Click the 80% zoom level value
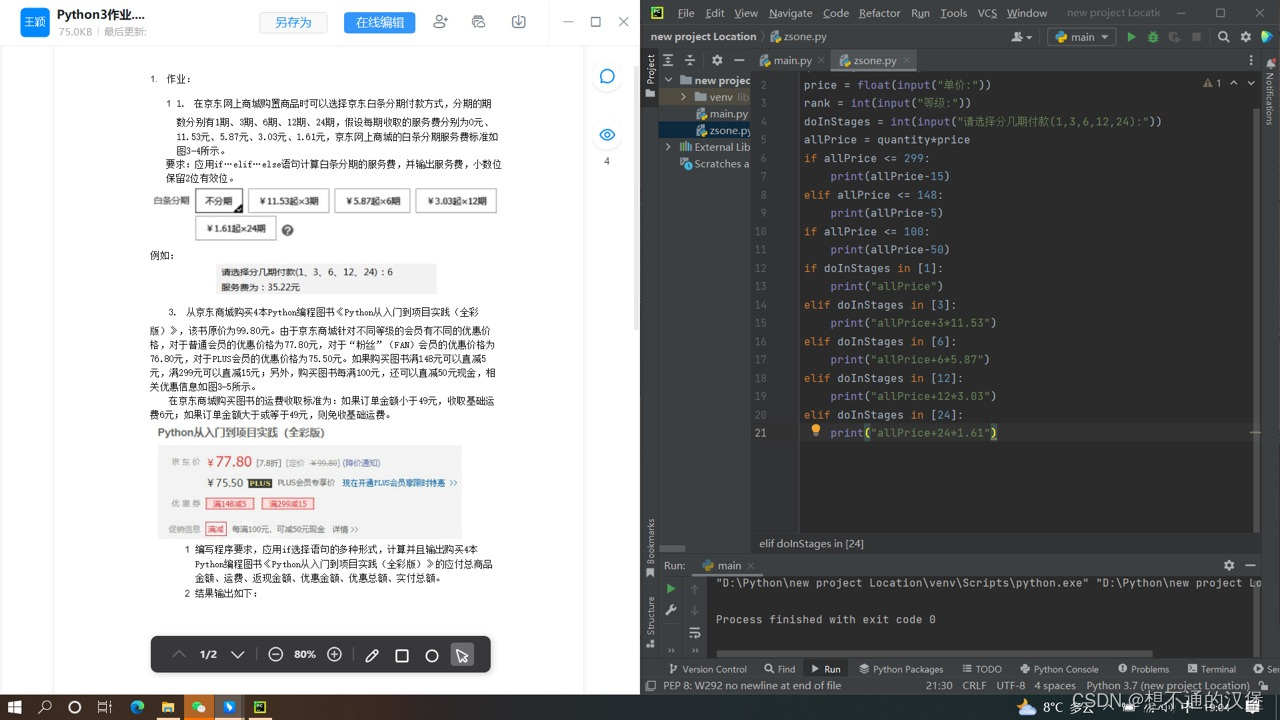Viewport: 1280px width, 720px height. (305, 655)
